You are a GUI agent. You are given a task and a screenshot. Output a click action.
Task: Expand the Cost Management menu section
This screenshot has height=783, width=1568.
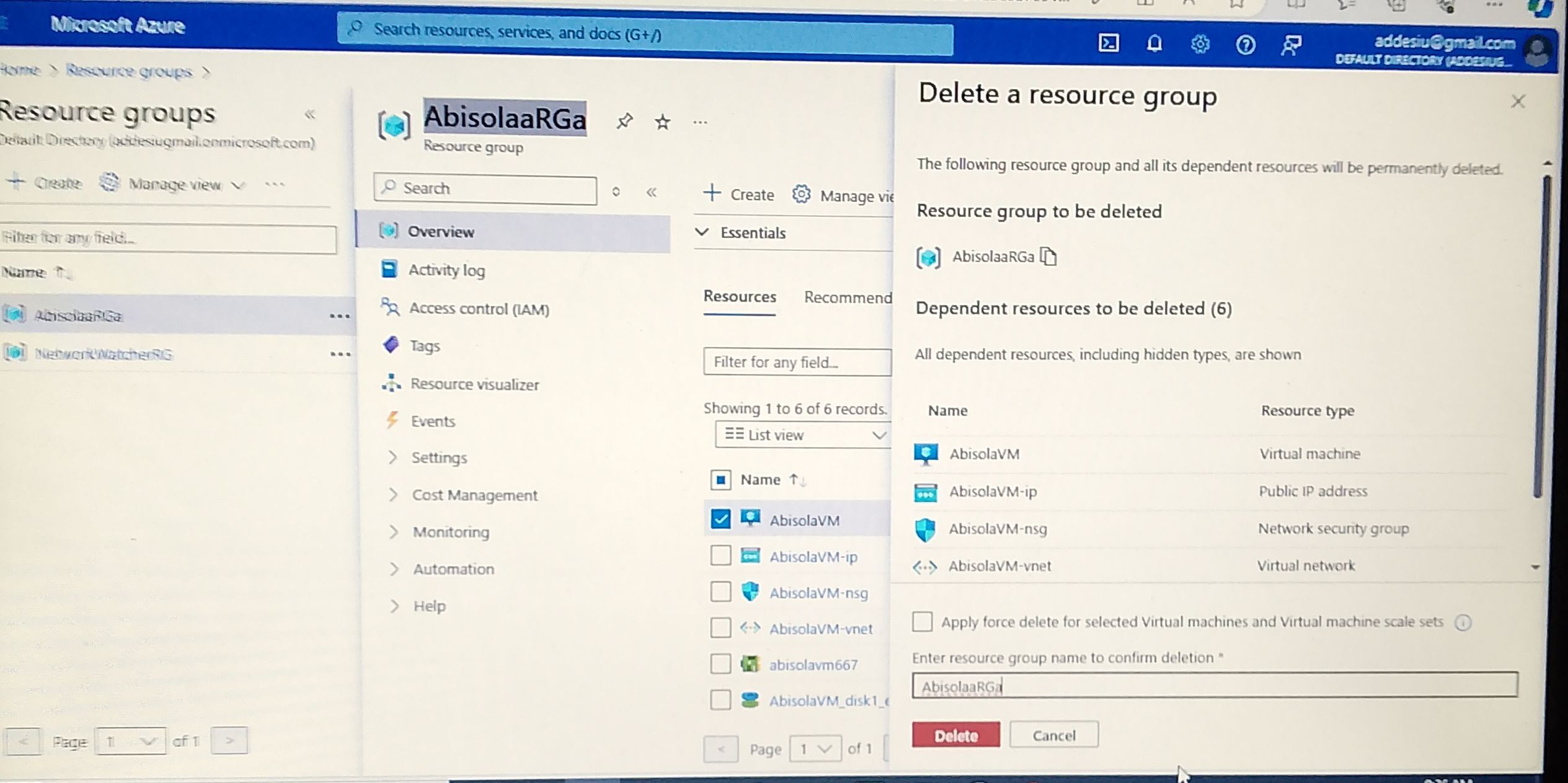[474, 495]
